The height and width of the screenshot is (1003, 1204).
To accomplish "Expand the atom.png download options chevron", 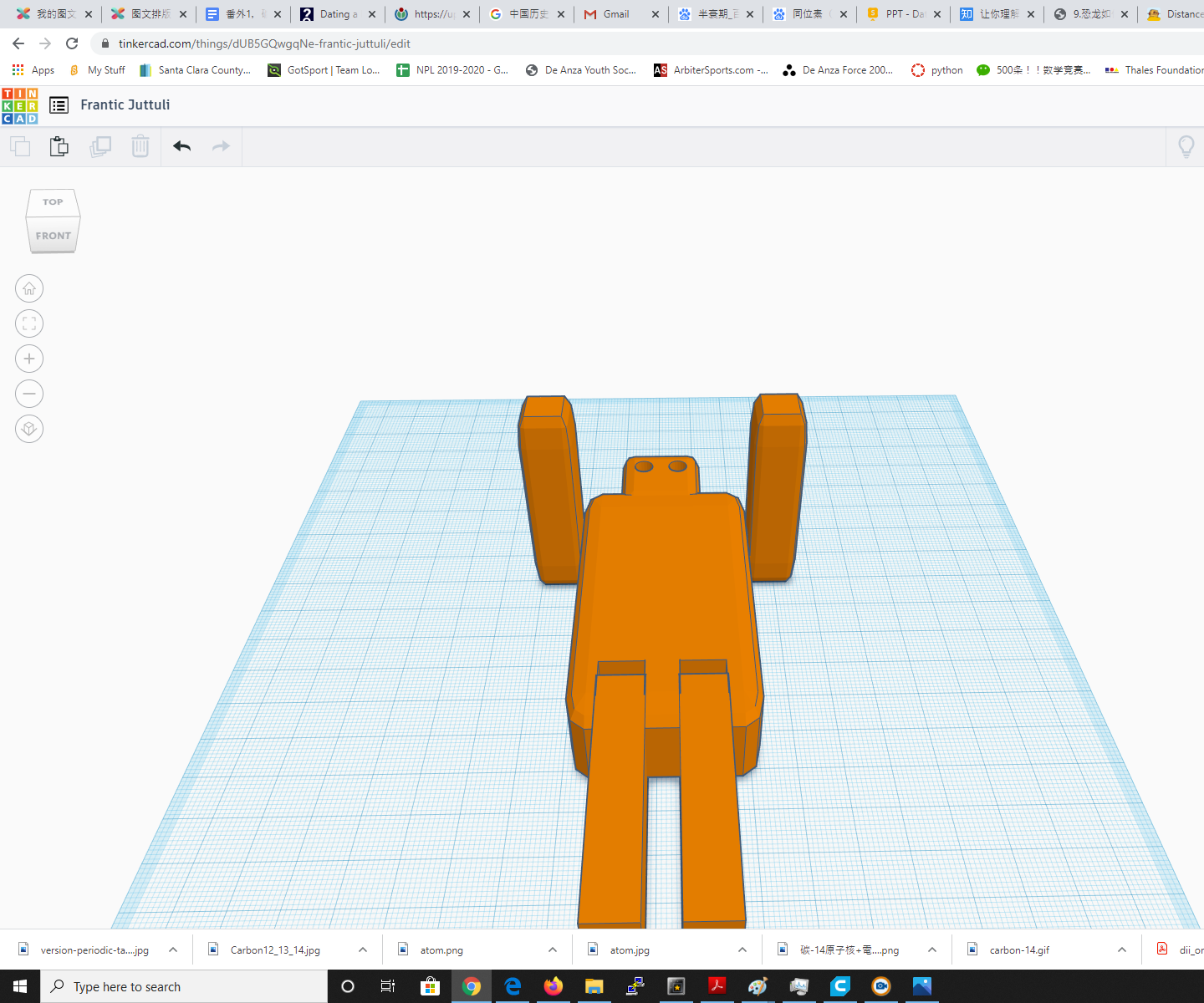I will (x=553, y=950).
